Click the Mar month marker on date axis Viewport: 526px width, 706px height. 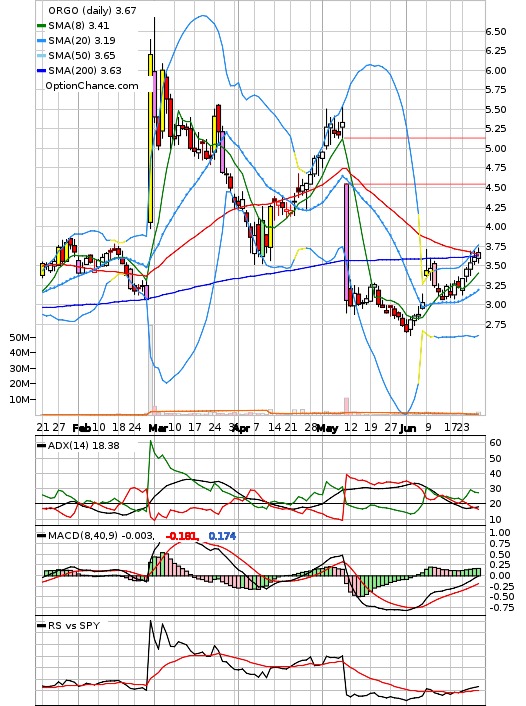[x=158, y=428]
